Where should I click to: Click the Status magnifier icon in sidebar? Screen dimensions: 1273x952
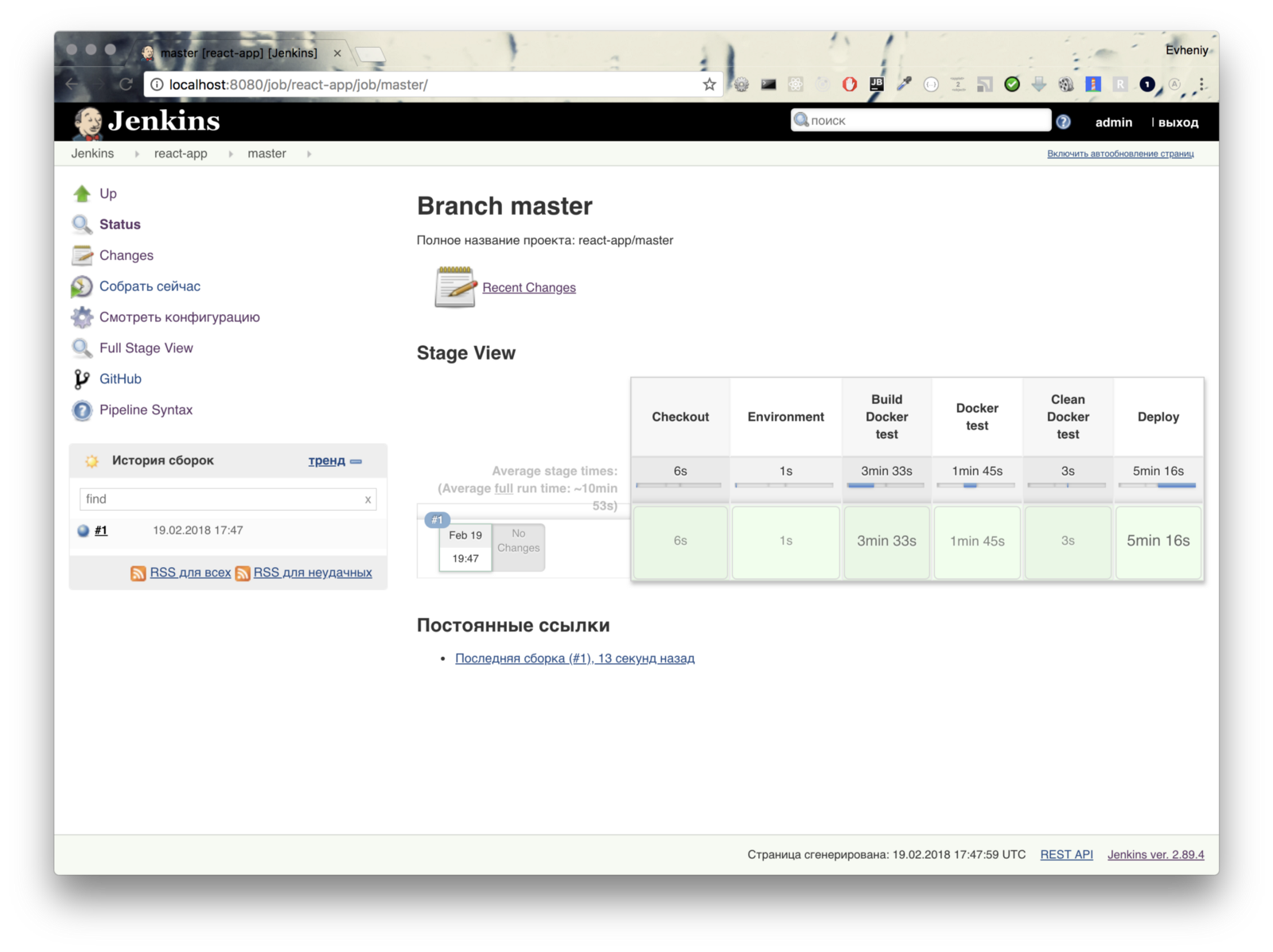point(82,224)
